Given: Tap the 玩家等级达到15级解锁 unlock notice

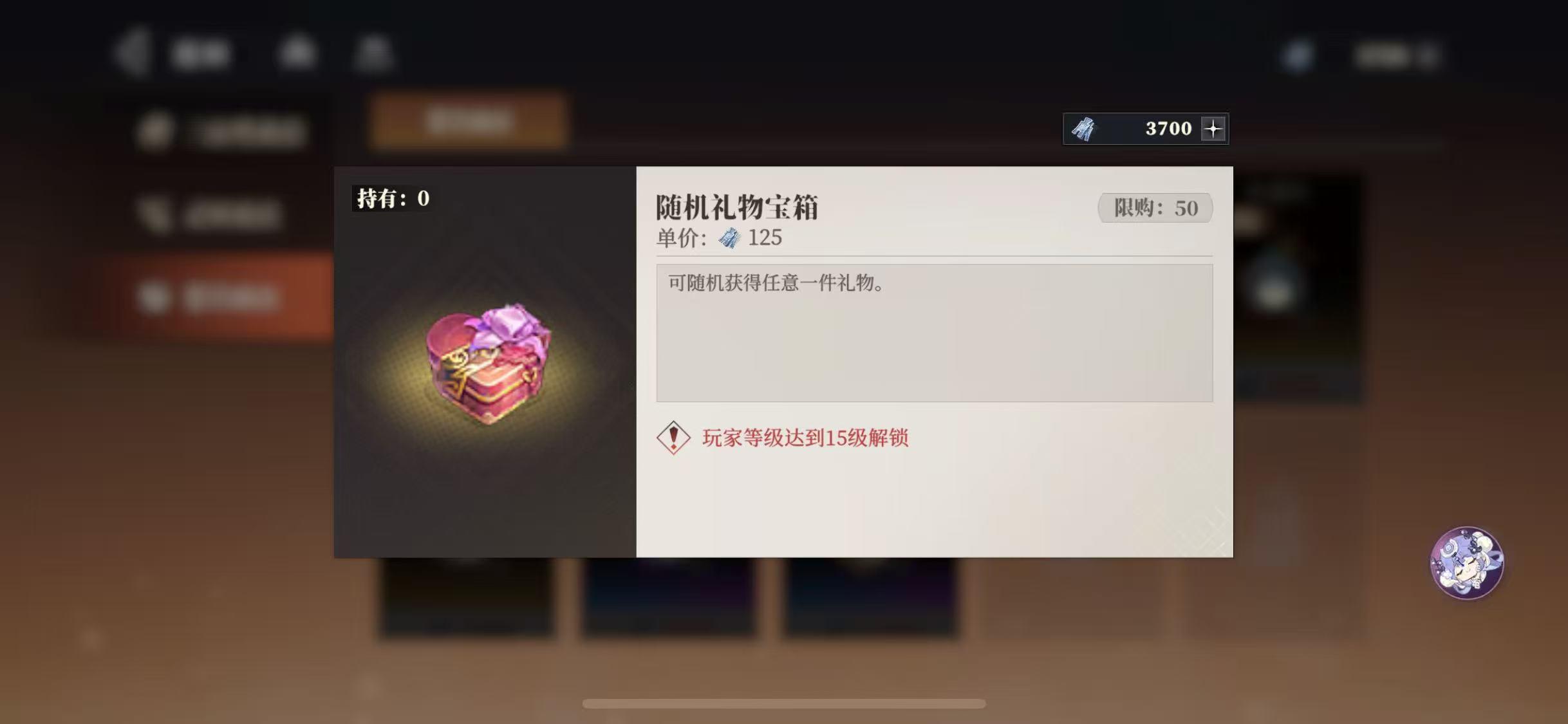Looking at the screenshot, I should [x=805, y=438].
